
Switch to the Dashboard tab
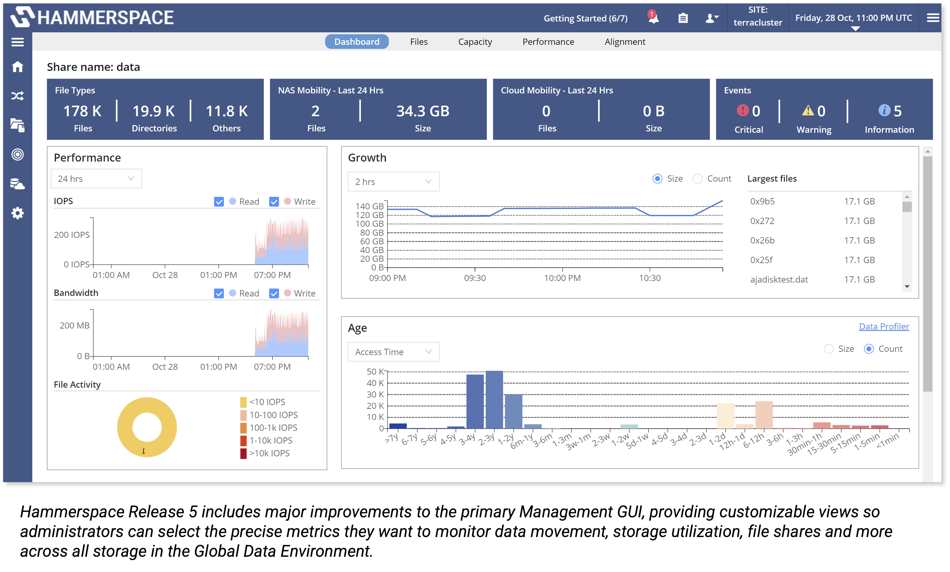click(357, 42)
